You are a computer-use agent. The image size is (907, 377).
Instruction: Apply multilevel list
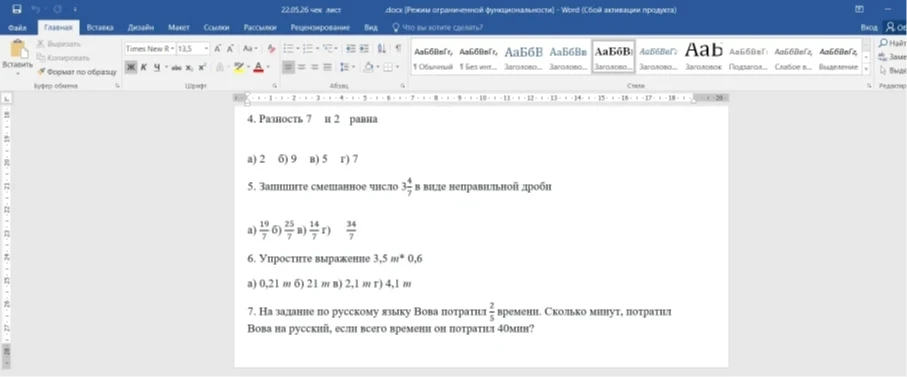[329, 49]
